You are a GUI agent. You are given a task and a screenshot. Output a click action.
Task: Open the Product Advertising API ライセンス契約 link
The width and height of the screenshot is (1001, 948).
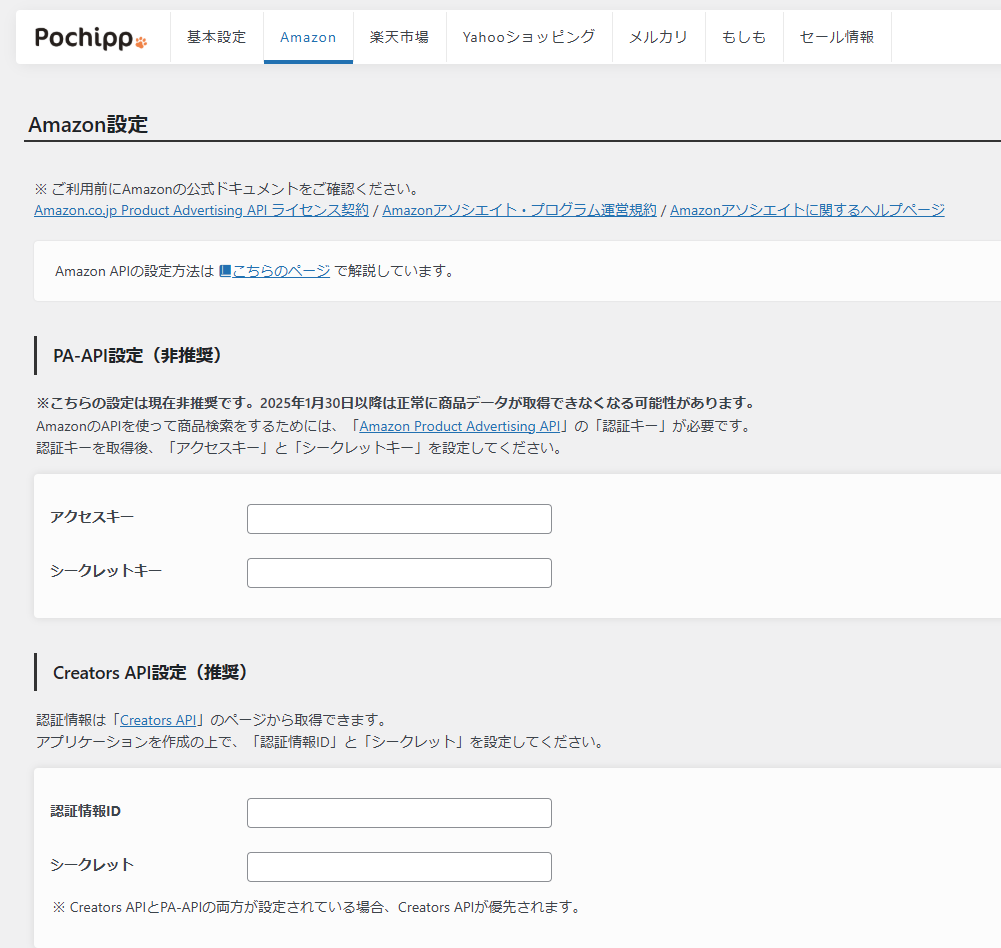[x=201, y=210]
